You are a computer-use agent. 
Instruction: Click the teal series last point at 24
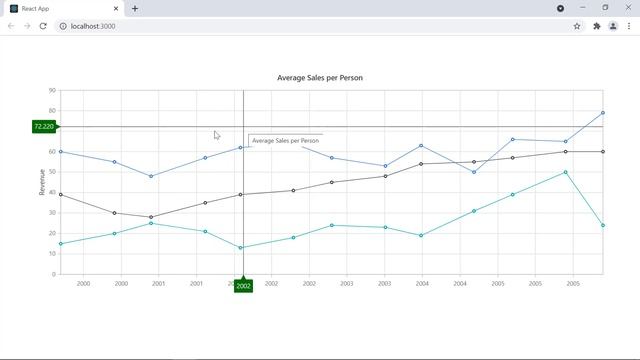coord(603,225)
